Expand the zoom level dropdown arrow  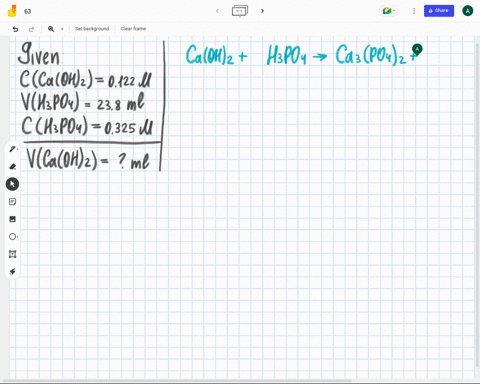coord(62,29)
